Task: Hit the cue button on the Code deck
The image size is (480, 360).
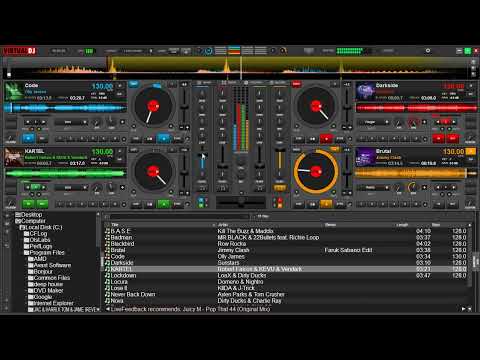Action: pos(42,138)
